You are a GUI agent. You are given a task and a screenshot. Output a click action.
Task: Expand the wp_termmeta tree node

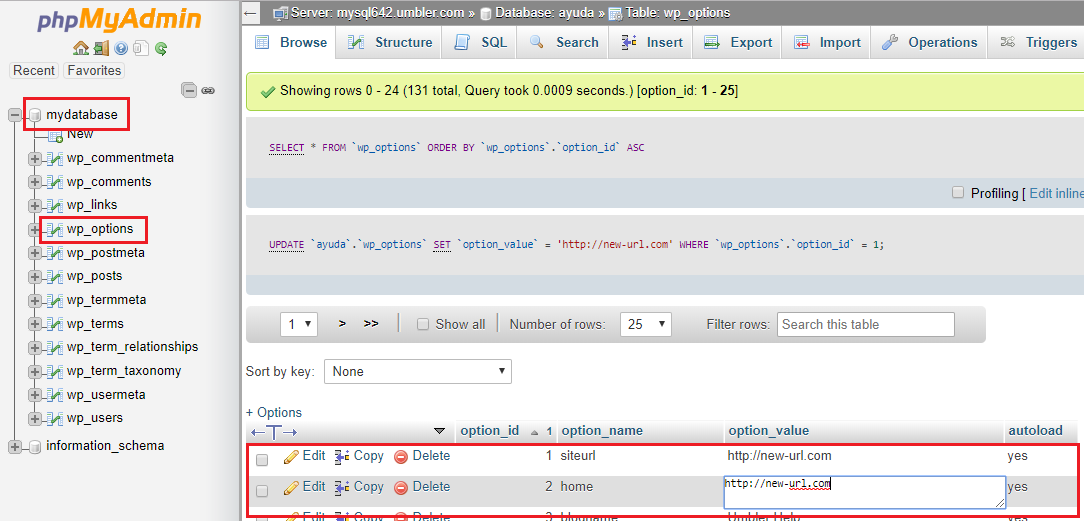35,301
